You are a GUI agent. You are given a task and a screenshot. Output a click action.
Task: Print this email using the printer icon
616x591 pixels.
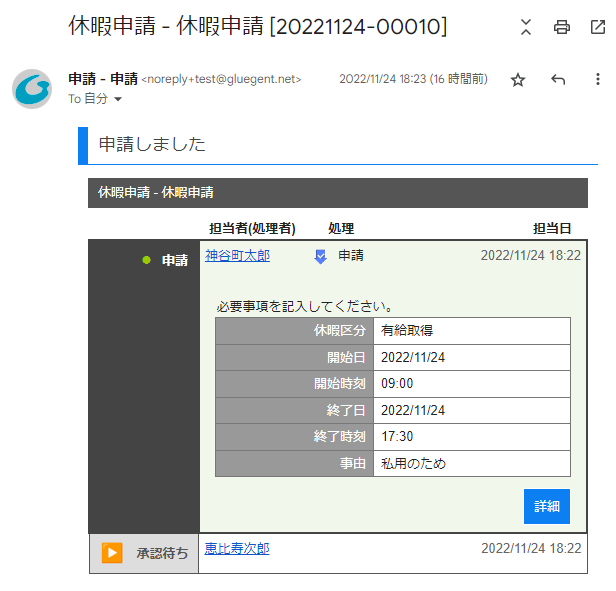pyautogui.click(x=561, y=27)
